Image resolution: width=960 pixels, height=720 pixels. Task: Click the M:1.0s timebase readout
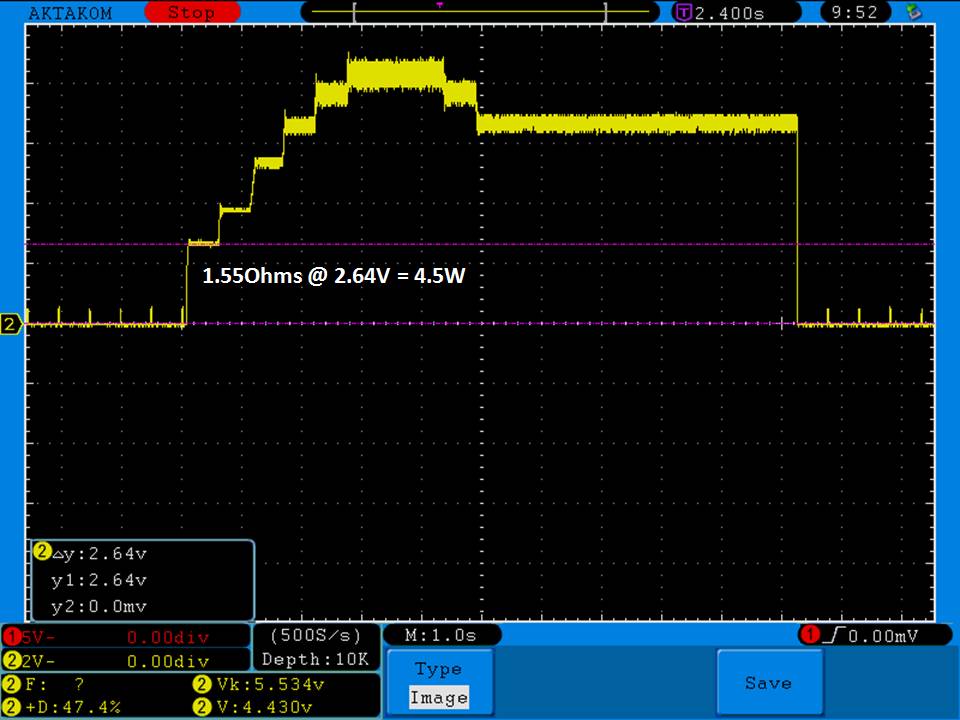[x=441, y=636]
